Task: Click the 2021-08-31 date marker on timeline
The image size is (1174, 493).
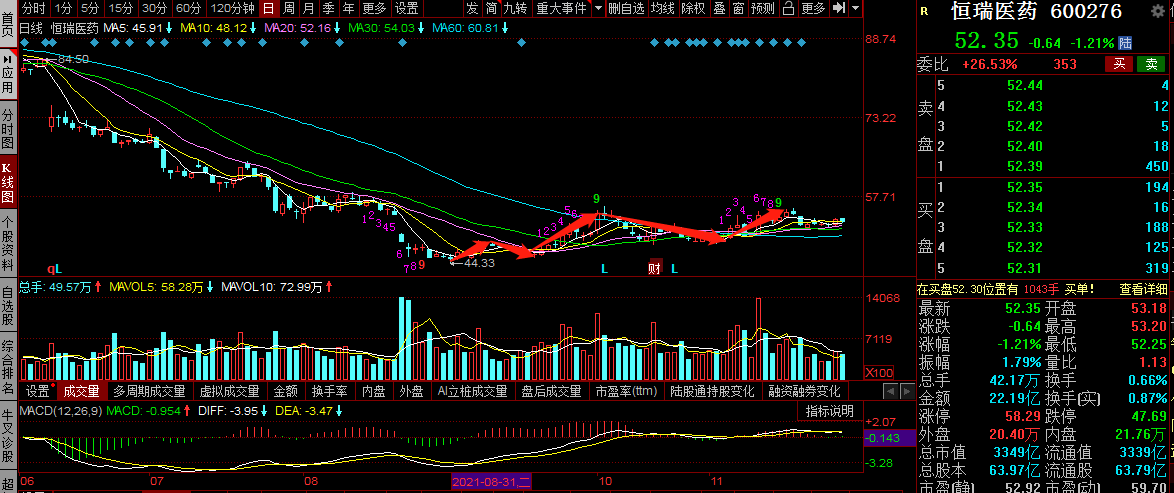Action: point(490,482)
